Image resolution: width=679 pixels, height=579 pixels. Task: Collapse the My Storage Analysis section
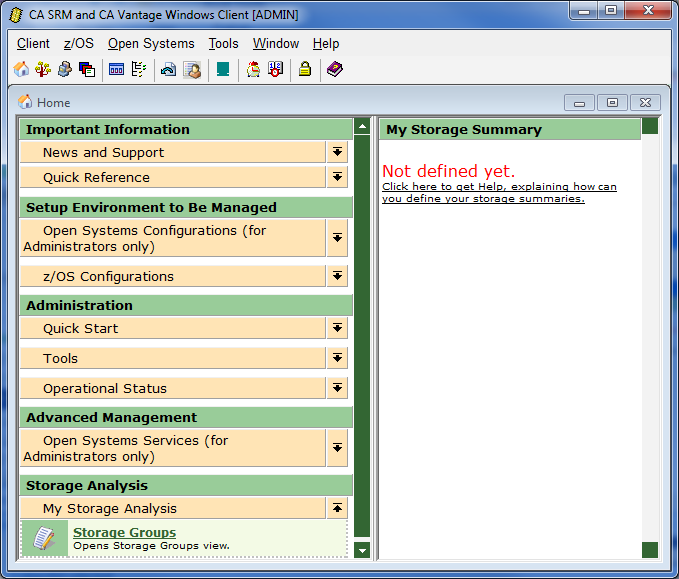point(338,508)
